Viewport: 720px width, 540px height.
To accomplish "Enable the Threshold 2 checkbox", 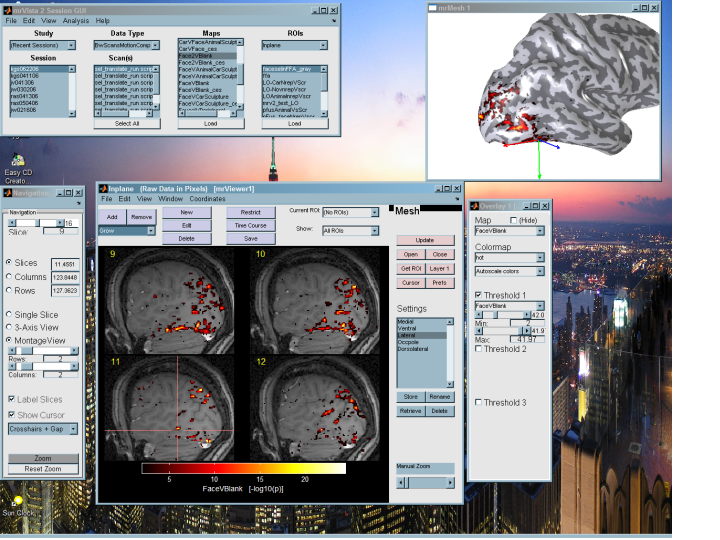I will click(x=478, y=349).
